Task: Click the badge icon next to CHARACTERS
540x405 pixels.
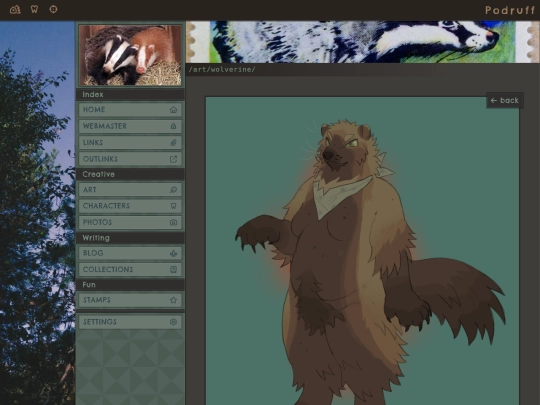Action: [173, 206]
